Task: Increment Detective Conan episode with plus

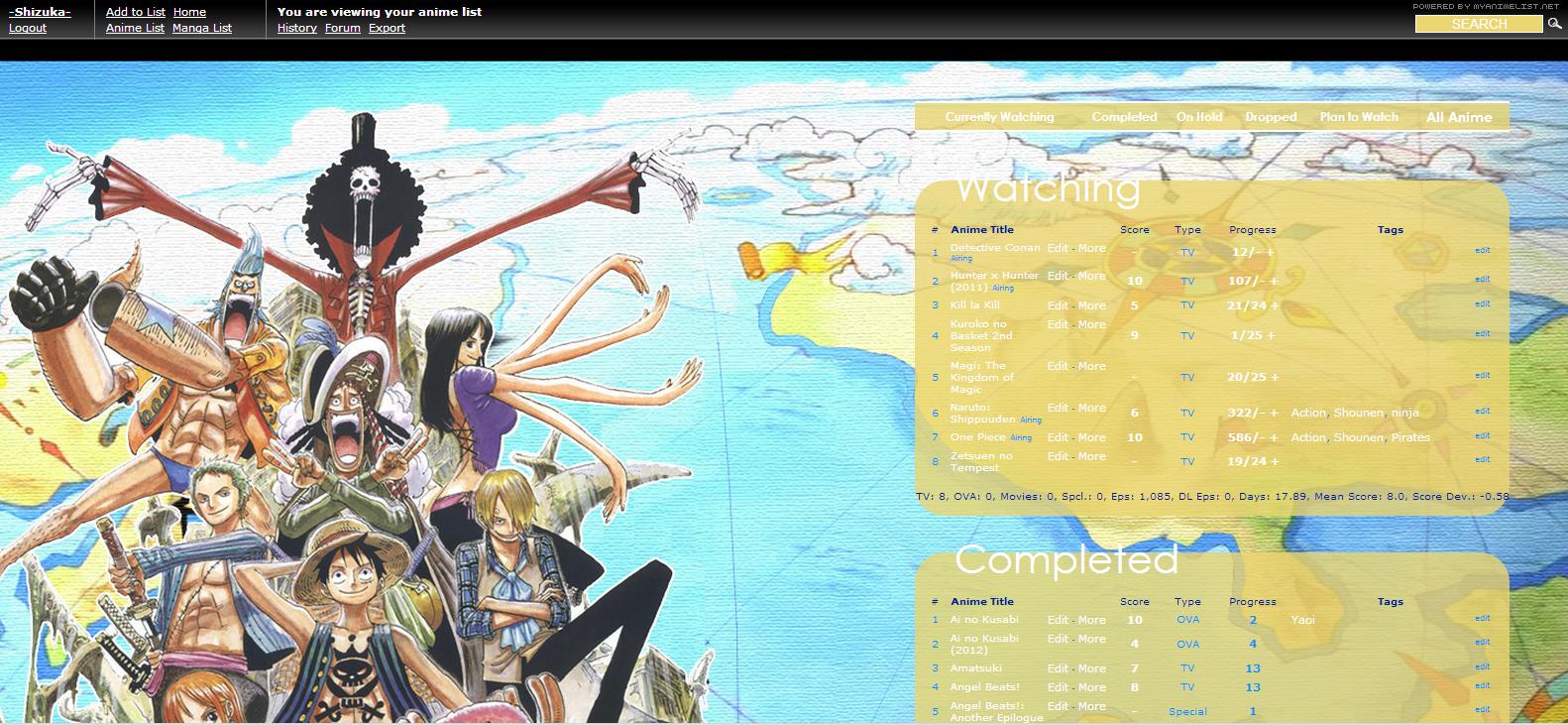Action: 1270,252
